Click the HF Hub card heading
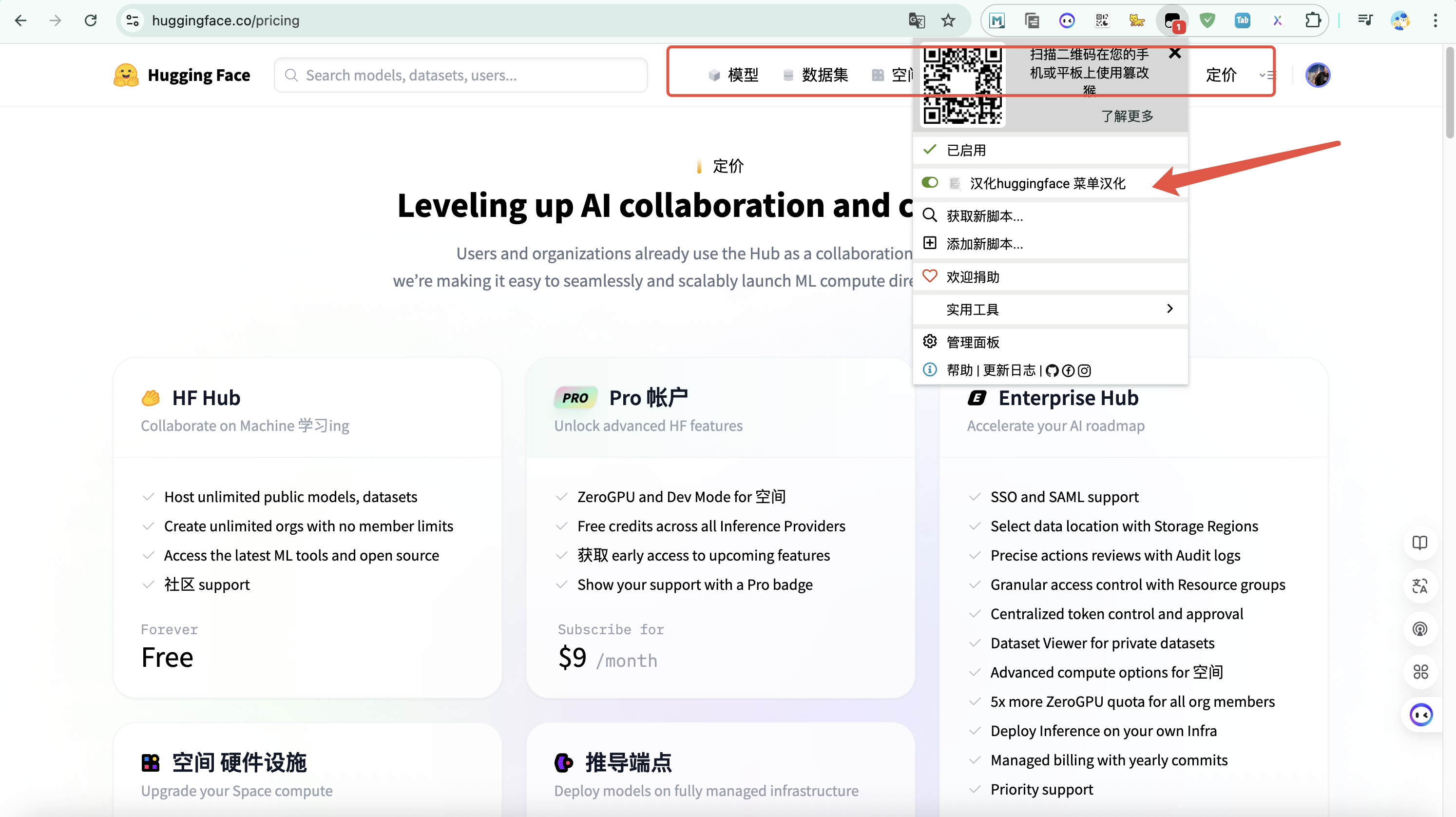This screenshot has width=1456, height=817. coord(206,398)
